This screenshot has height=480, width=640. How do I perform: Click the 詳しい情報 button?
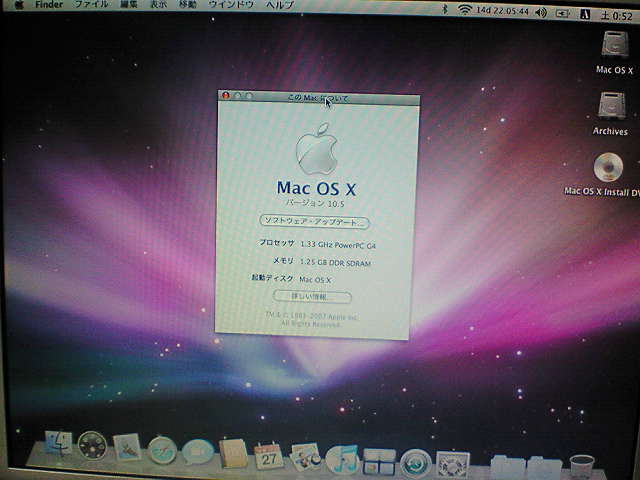[x=312, y=297]
